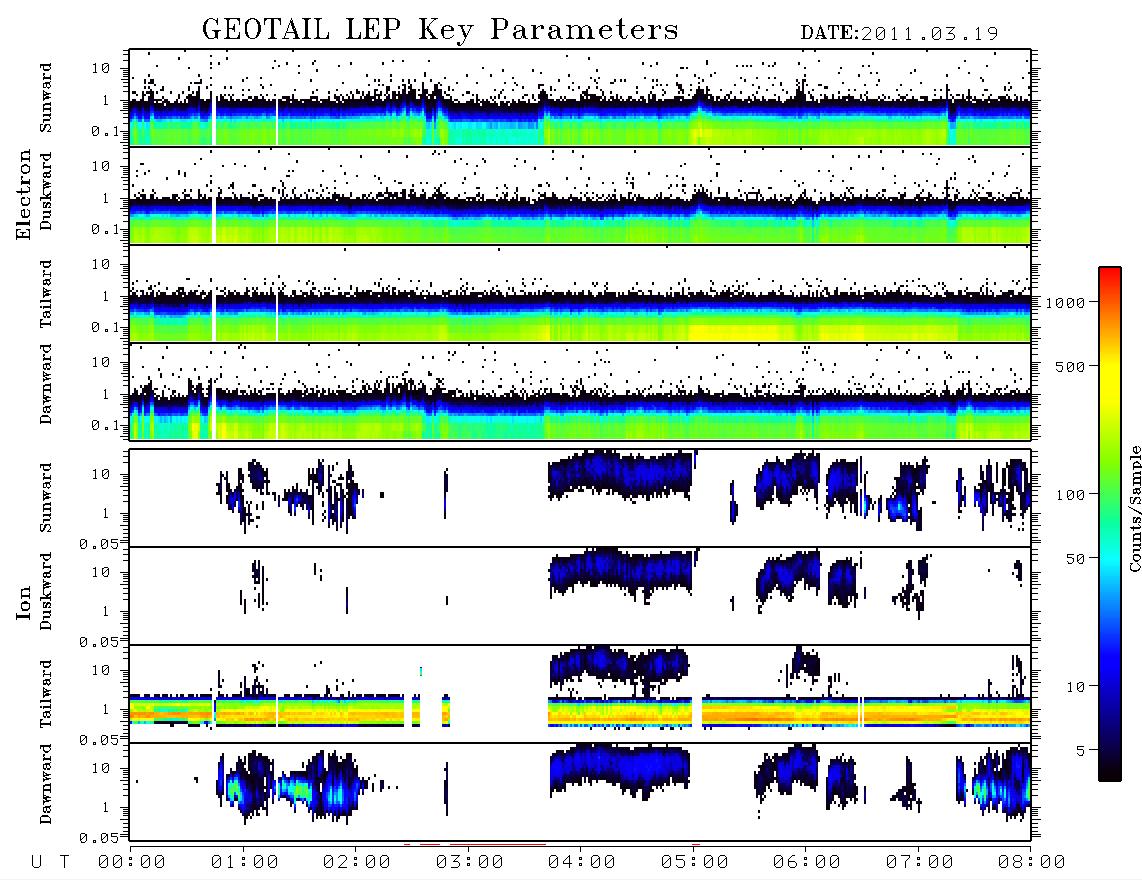Click inside the Ion Tailward spectrogram panel

580,694
